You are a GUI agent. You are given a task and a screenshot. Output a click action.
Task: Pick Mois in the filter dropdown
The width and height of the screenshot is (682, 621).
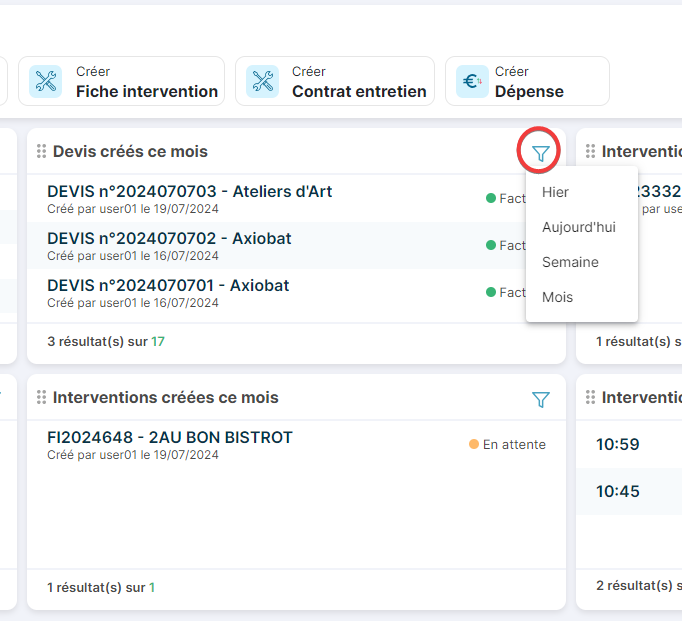(557, 297)
